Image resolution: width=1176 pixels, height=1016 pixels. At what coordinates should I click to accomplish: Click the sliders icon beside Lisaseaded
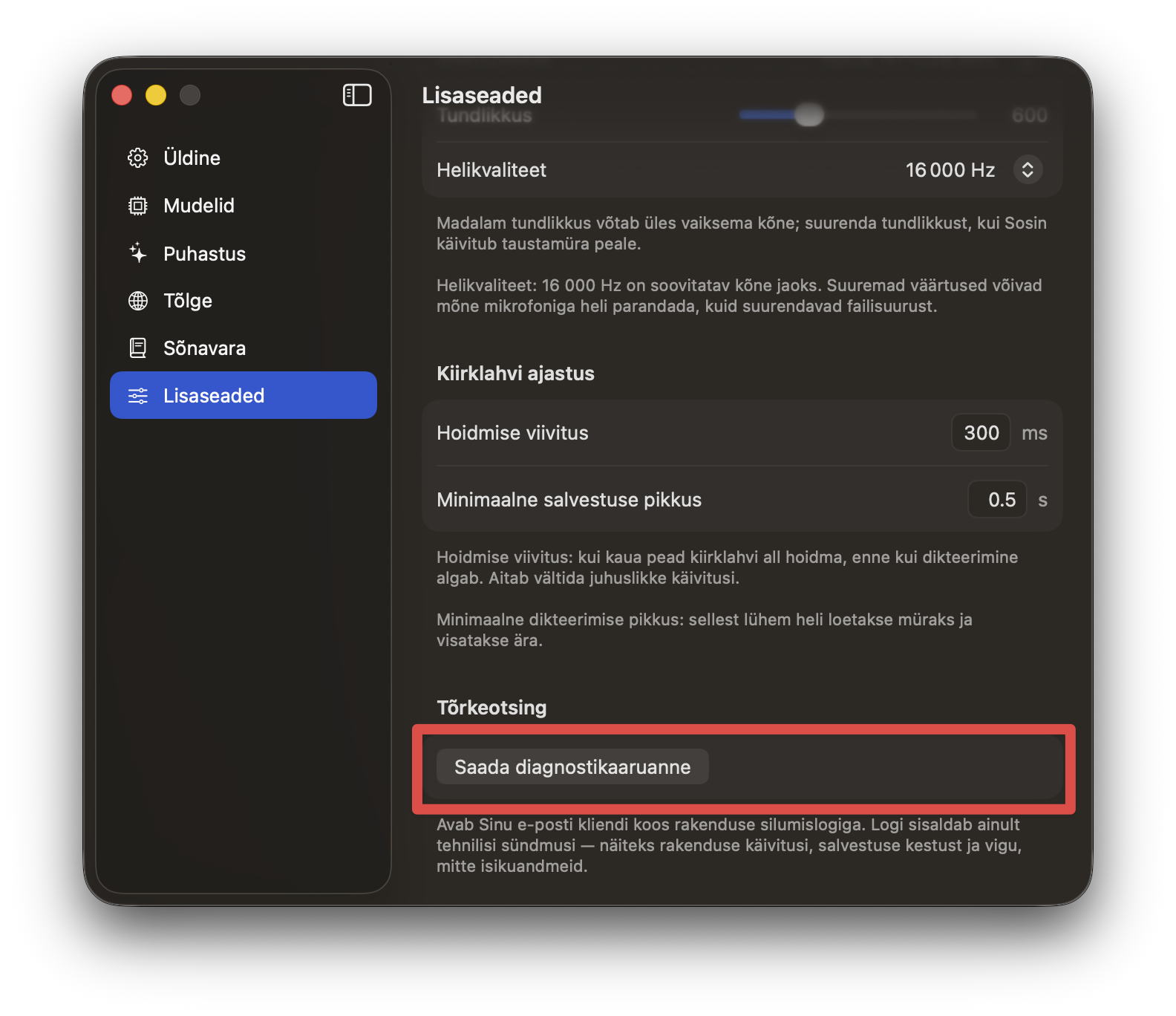point(138,396)
